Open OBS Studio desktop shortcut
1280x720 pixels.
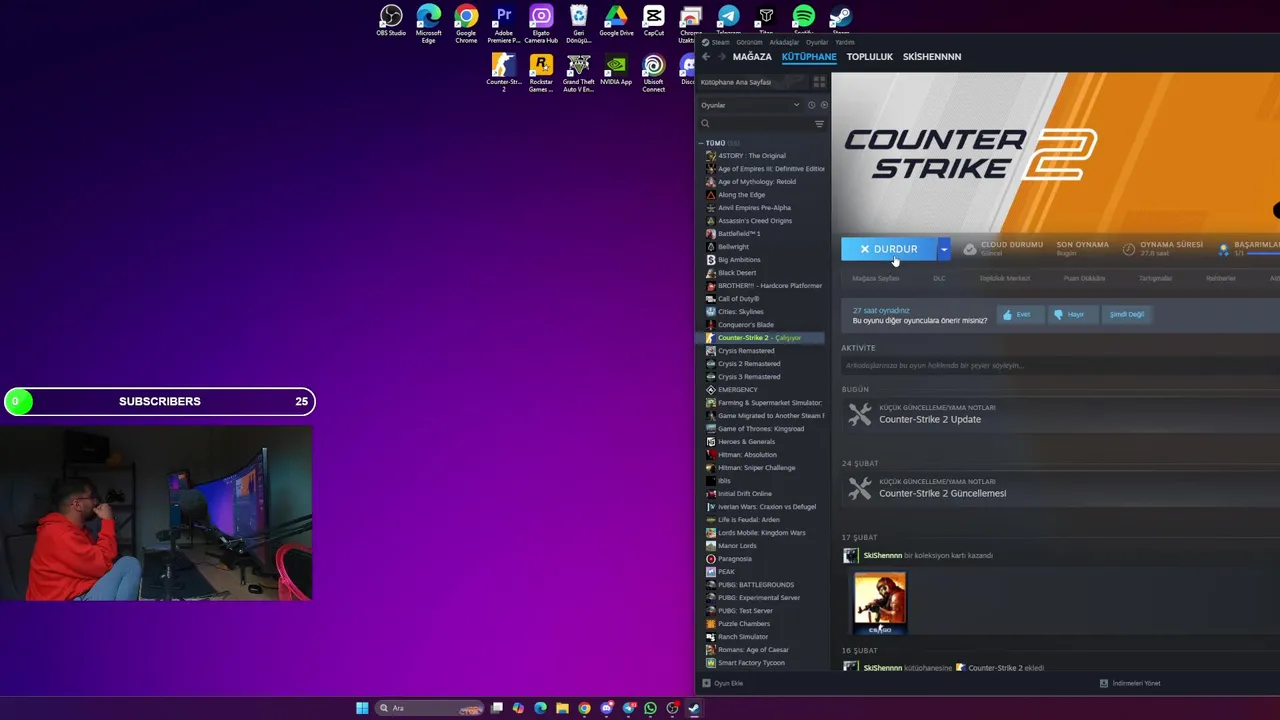click(x=391, y=21)
